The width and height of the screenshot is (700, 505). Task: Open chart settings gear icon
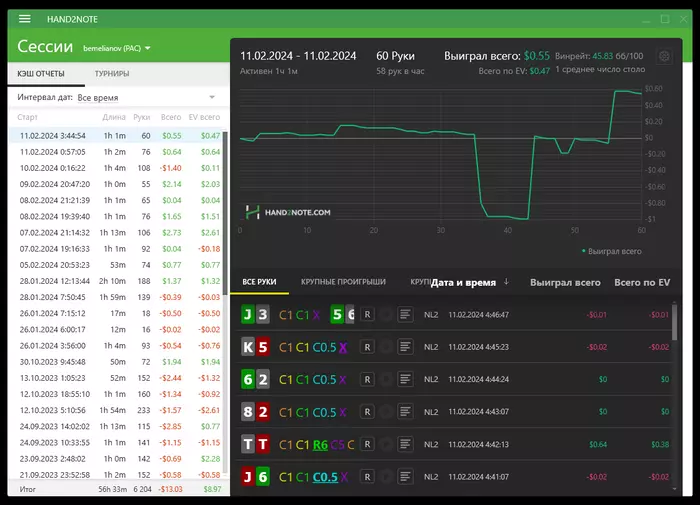(x=664, y=56)
